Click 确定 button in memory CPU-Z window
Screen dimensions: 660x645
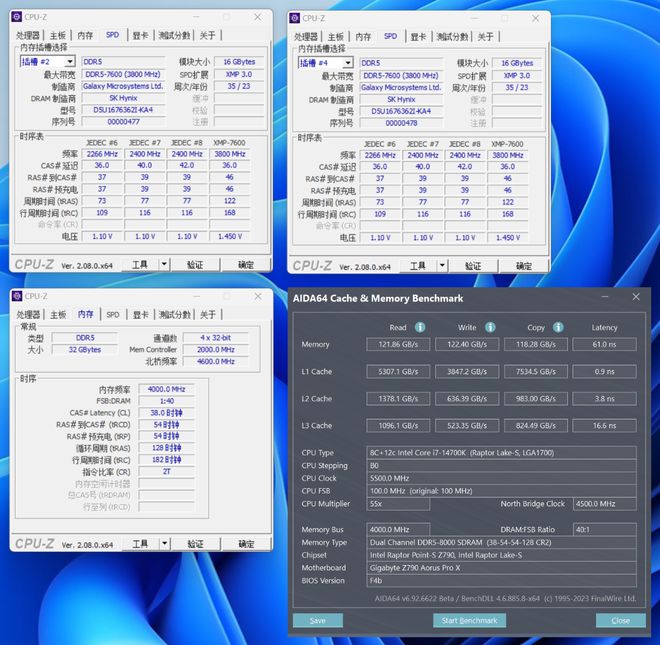tap(246, 544)
